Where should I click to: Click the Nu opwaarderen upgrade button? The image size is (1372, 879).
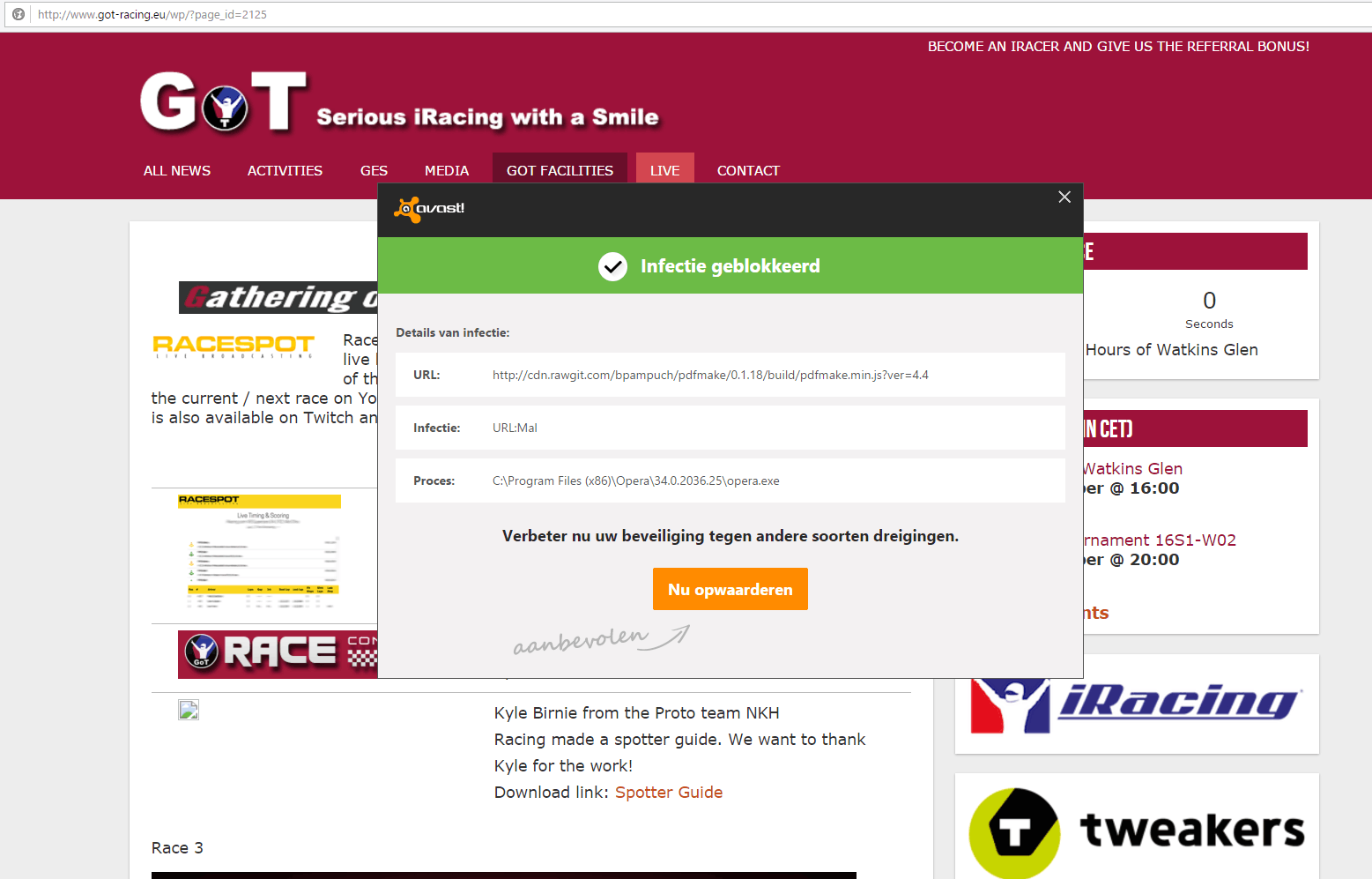(x=730, y=589)
